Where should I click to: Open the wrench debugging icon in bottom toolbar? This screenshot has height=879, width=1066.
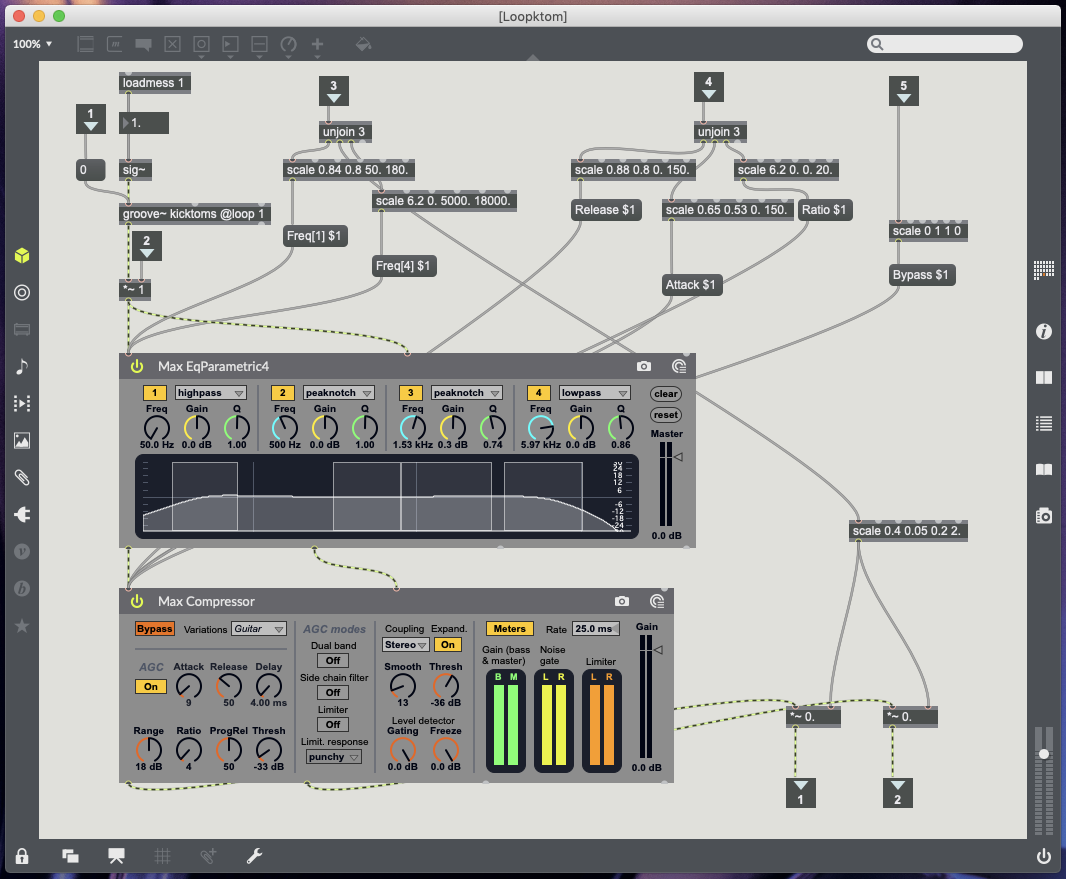coord(254,856)
